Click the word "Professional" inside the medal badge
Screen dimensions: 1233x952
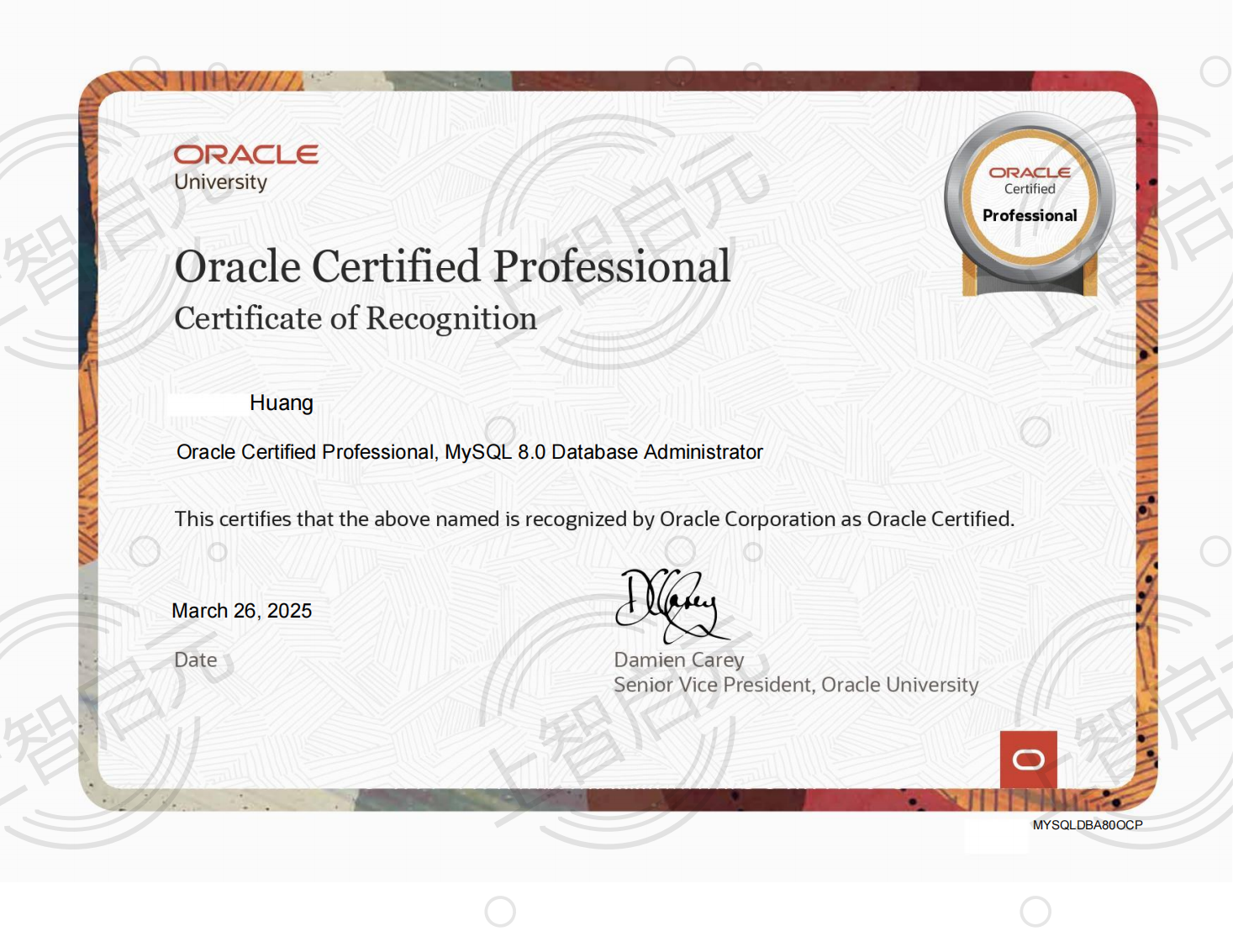[x=1029, y=216]
